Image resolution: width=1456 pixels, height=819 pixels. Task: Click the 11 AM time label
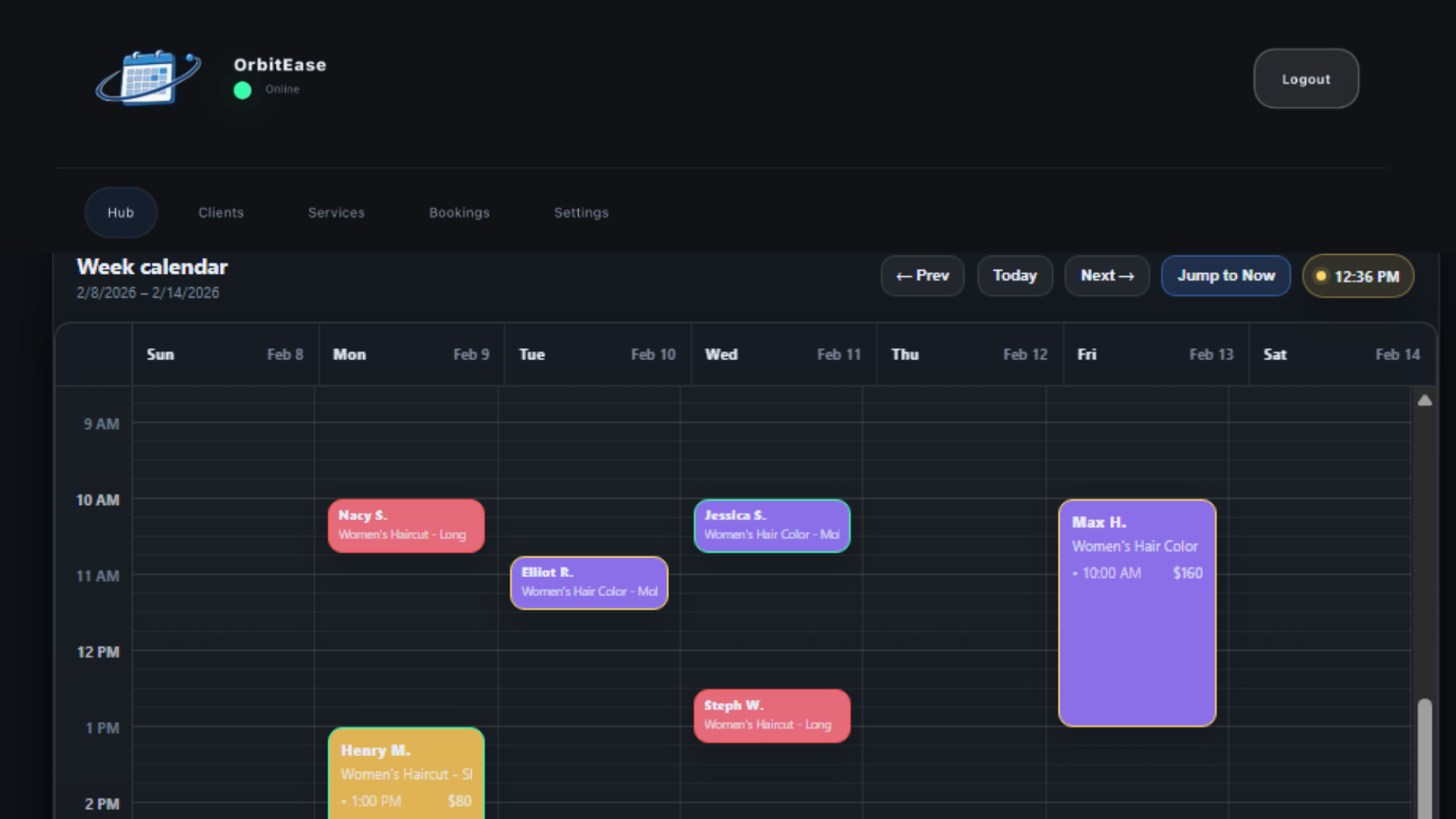tap(98, 576)
